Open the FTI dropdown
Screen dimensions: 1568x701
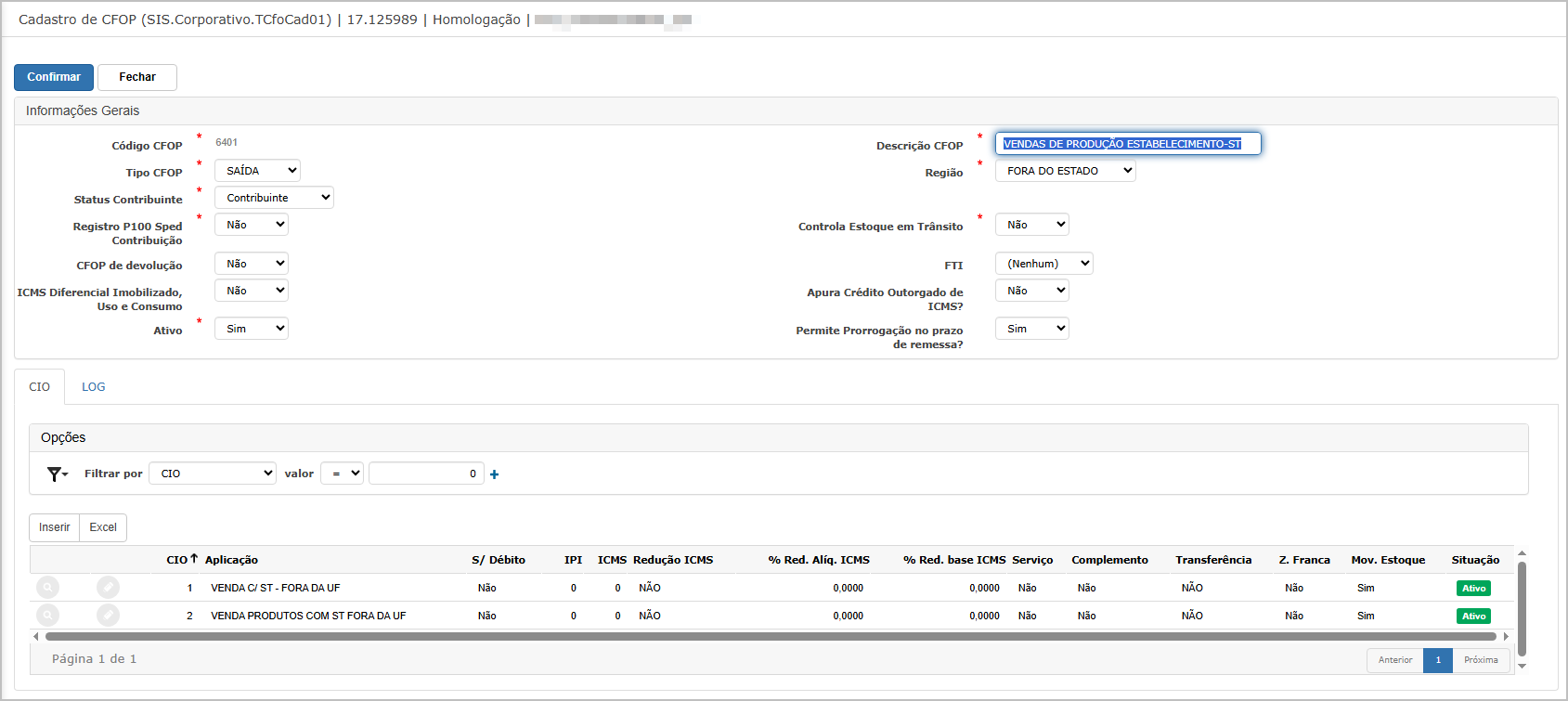tap(1043, 264)
